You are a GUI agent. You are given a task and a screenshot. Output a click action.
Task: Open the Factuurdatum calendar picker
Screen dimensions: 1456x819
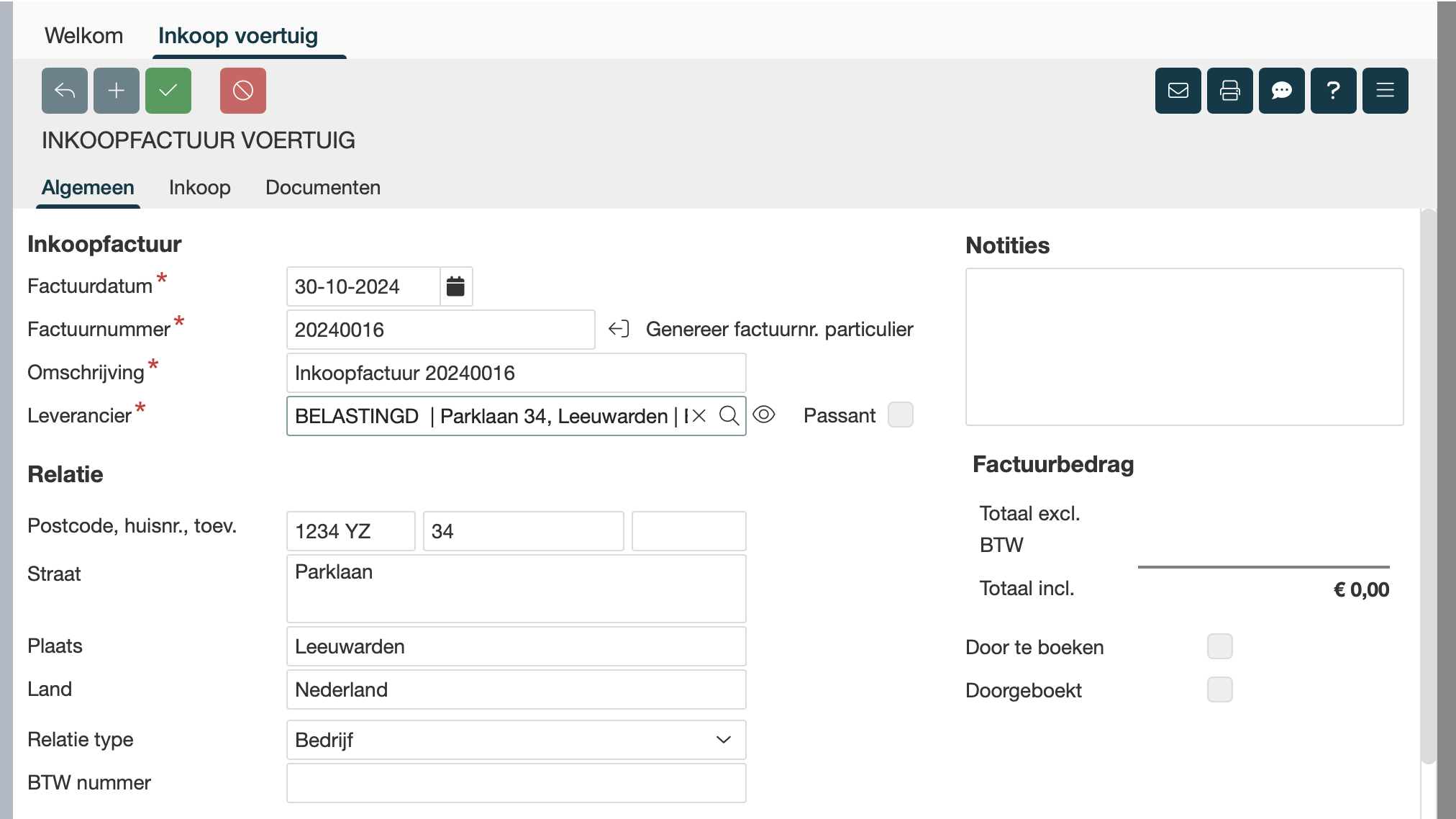[455, 286]
